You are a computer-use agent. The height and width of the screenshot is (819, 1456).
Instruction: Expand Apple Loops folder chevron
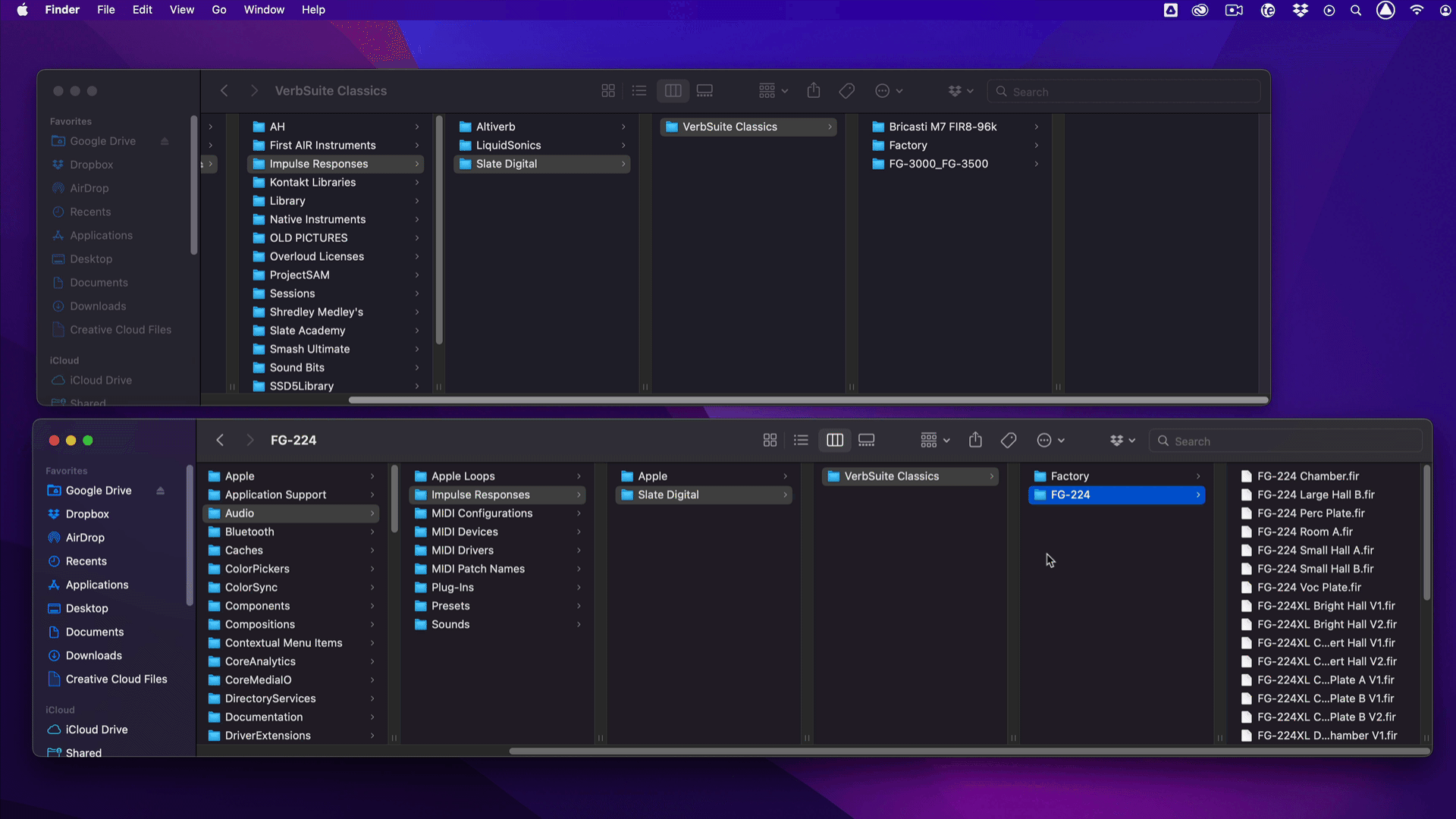click(x=579, y=476)
